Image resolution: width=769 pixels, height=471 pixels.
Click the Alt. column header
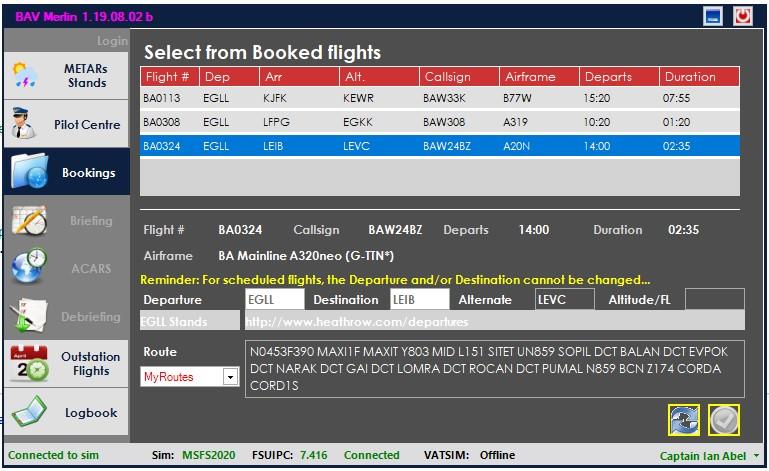380,77
